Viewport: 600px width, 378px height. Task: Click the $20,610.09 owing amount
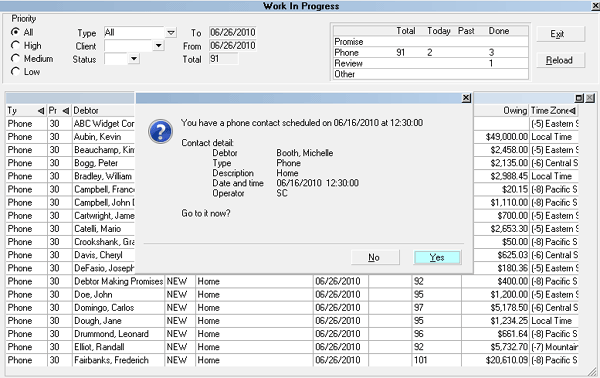click(506, 360)
